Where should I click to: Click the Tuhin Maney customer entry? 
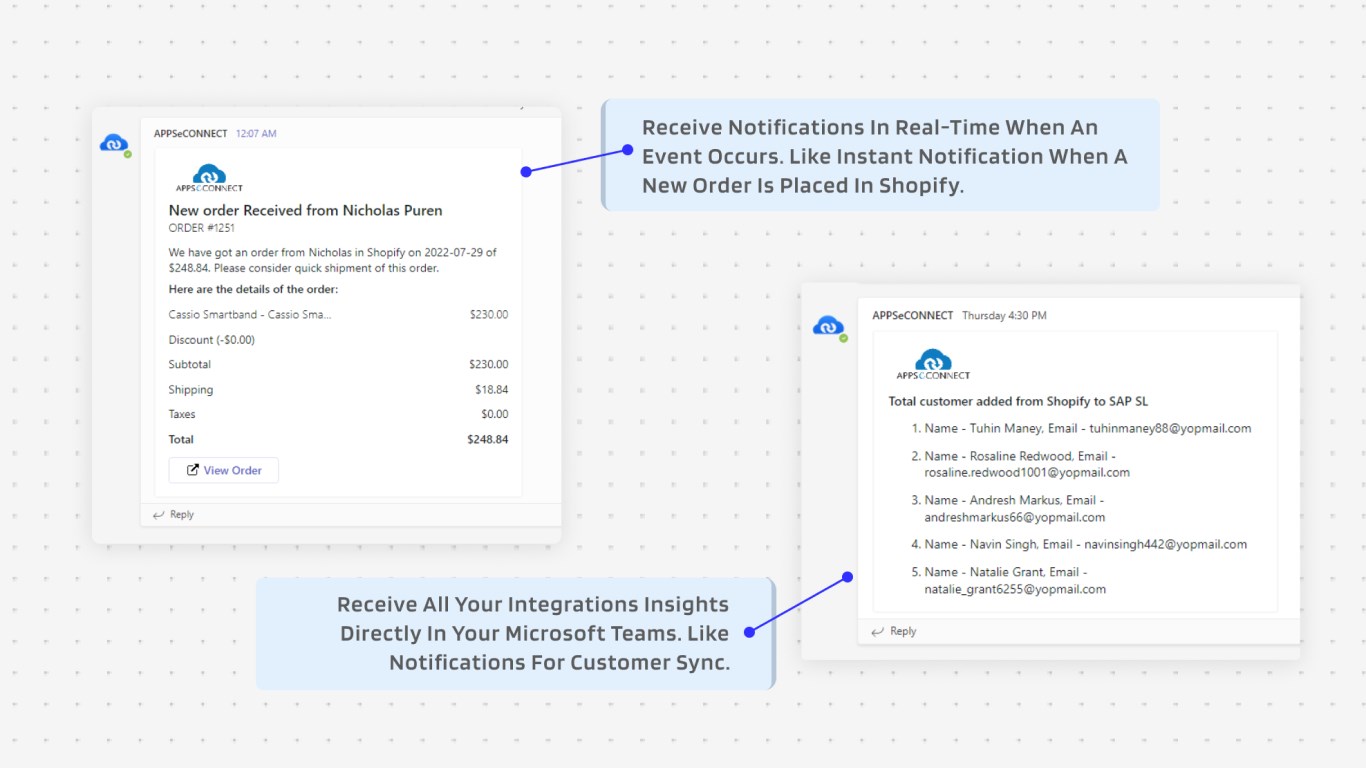click(x=1081, y=428)
